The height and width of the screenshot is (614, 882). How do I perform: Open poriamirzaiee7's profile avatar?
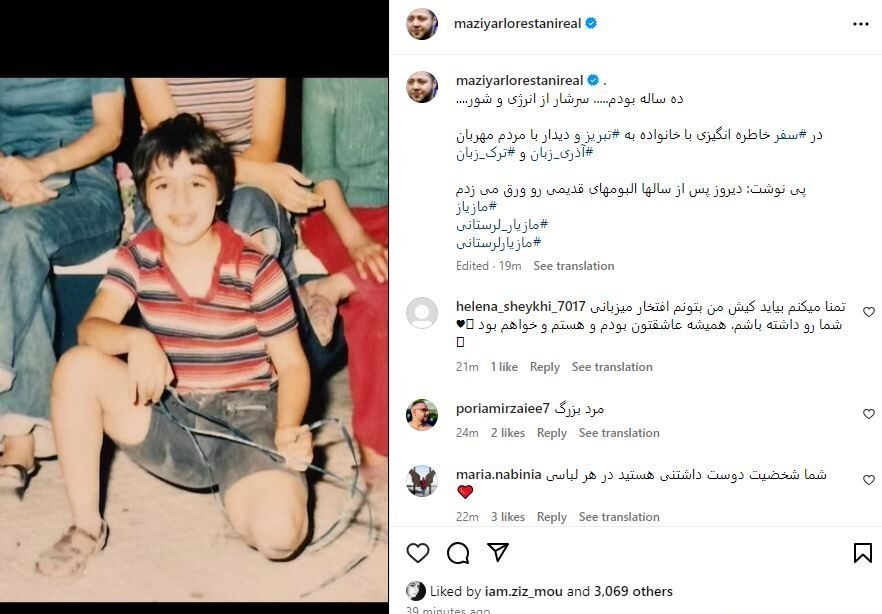[x=422, y=414]
